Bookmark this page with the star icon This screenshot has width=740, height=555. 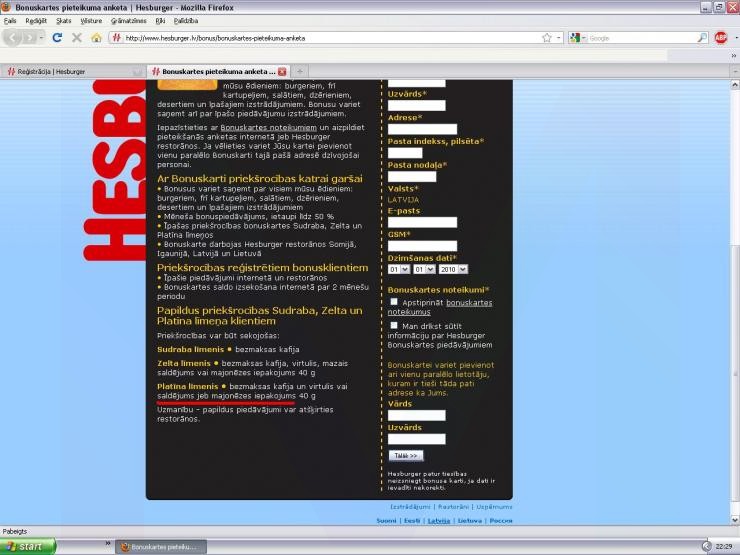point(546,38)
